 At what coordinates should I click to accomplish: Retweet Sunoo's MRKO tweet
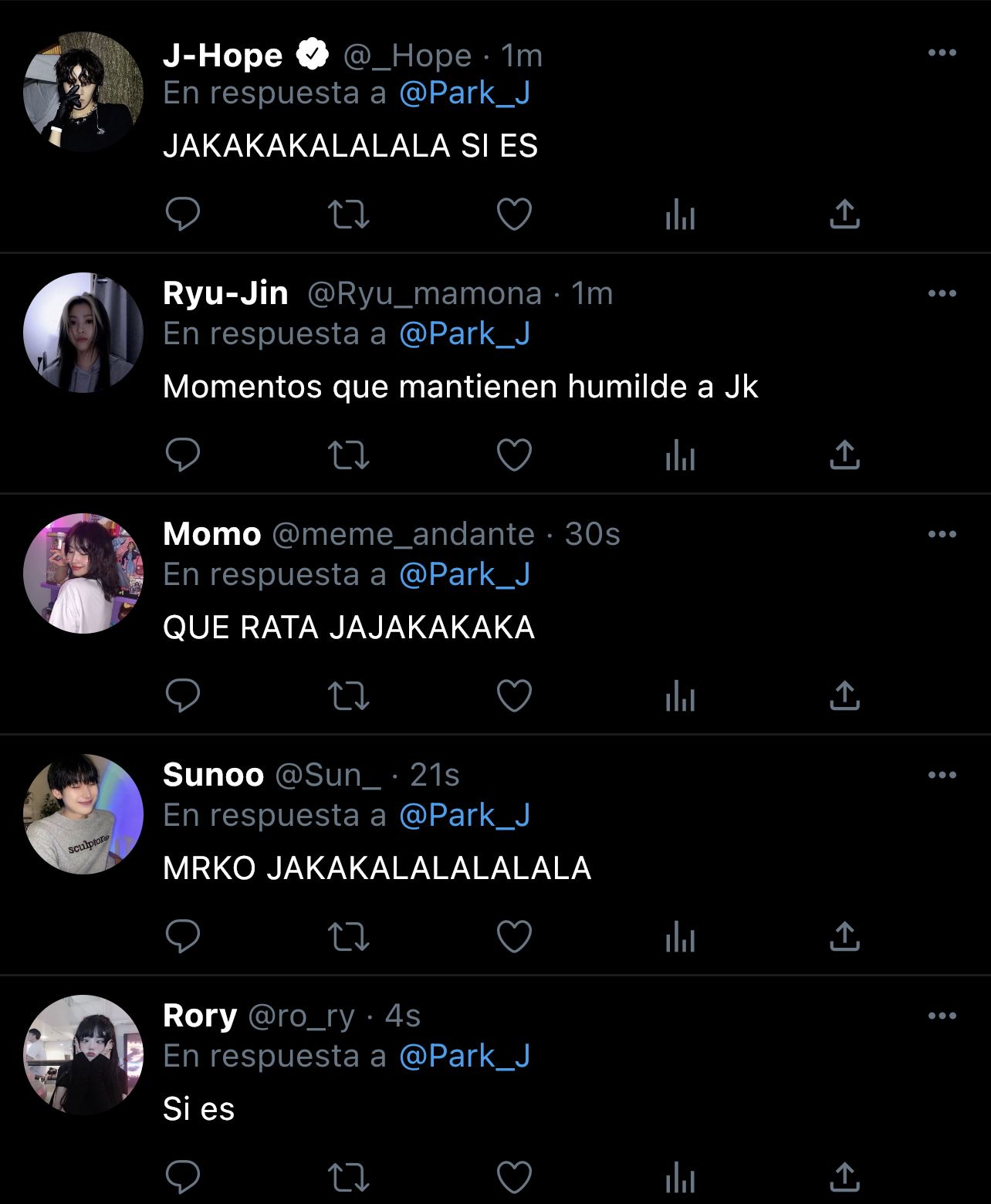click(x=349, y=937)
